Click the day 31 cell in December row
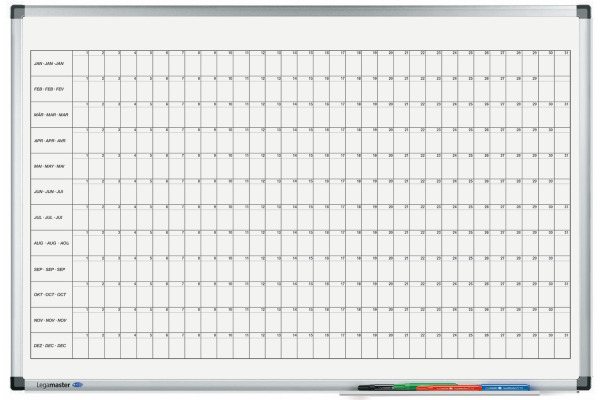Screen dimensions: 600x400 click(x=562, y=346)
